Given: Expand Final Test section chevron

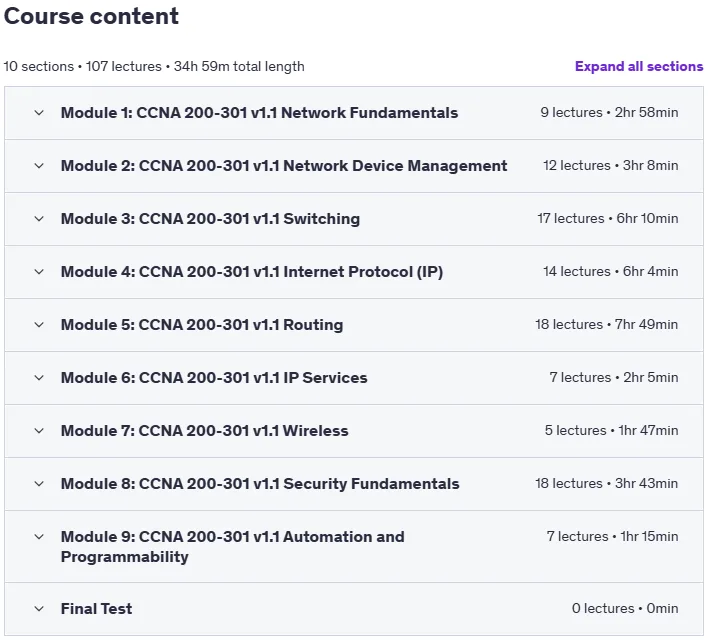Looking at the screenshot, I should coord(39,609).
